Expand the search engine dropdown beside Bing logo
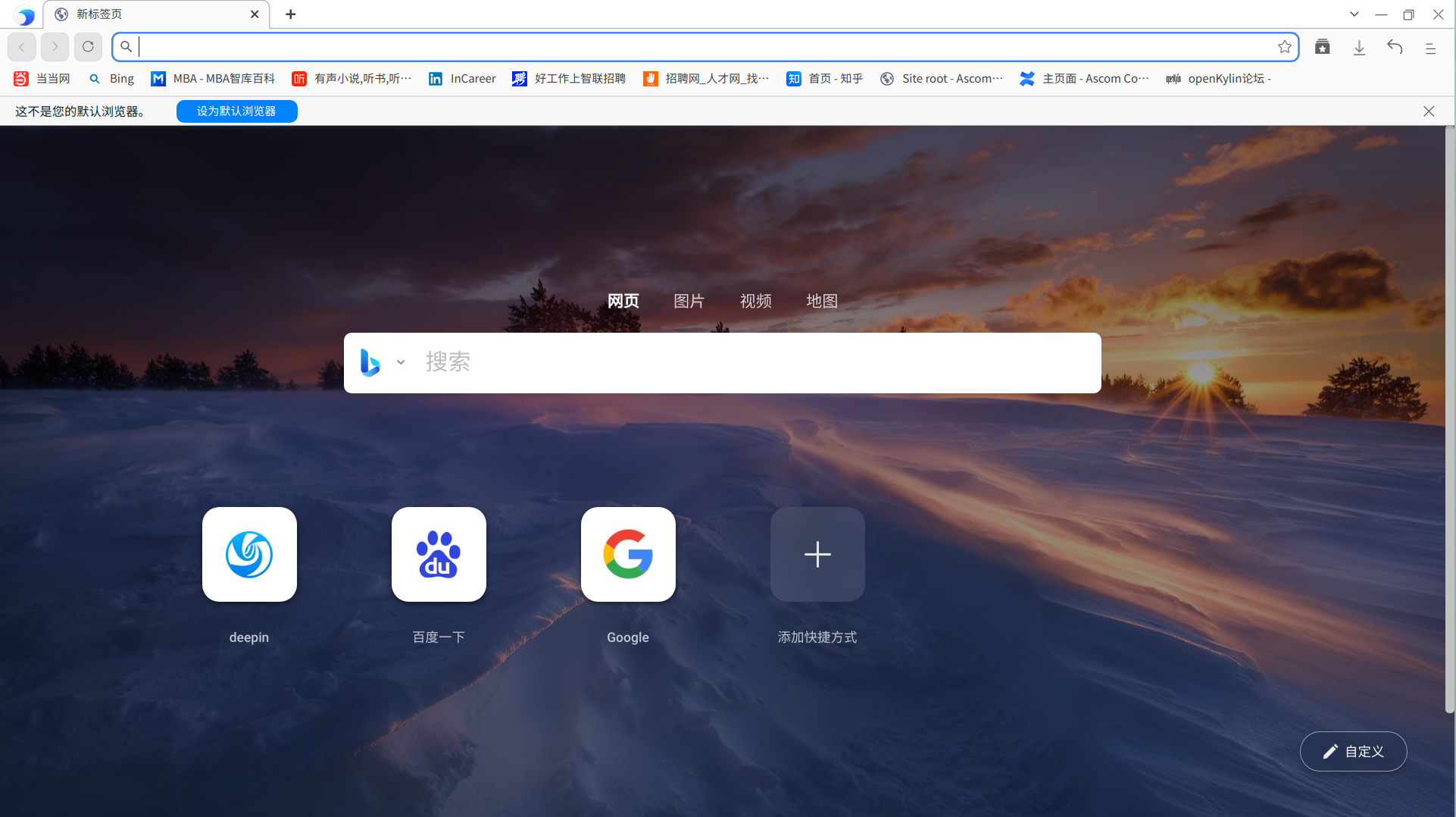The height and width of the screenshot is (817, 1456). click(401, 362)
